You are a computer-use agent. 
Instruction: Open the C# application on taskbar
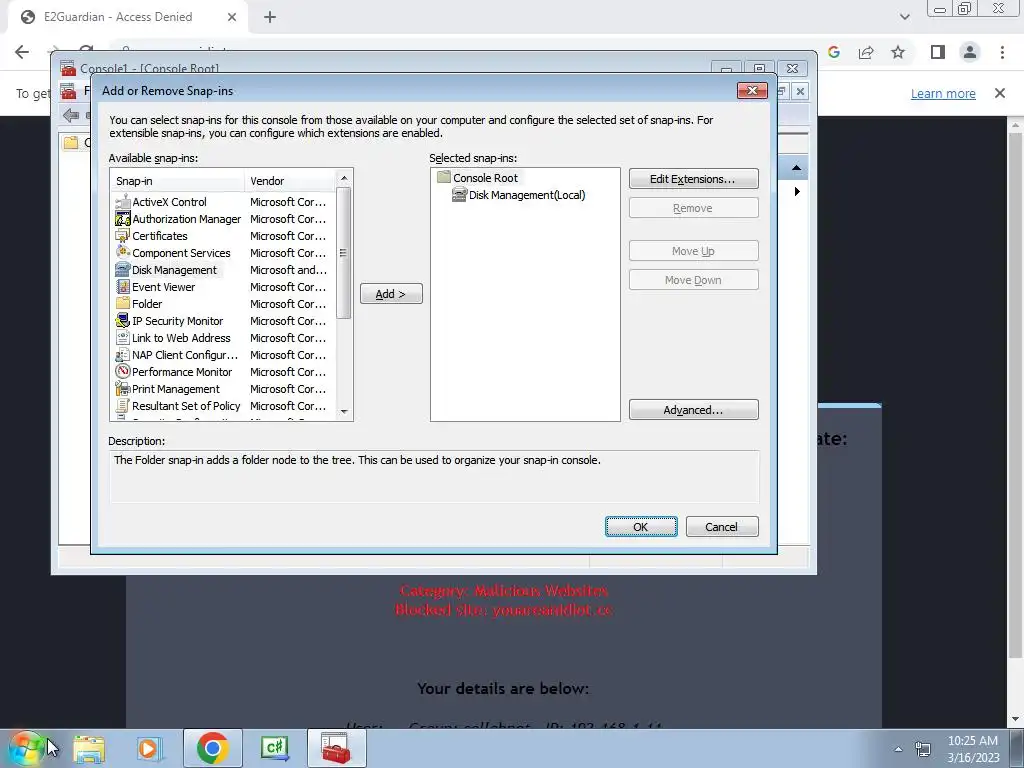pos(274,748)
